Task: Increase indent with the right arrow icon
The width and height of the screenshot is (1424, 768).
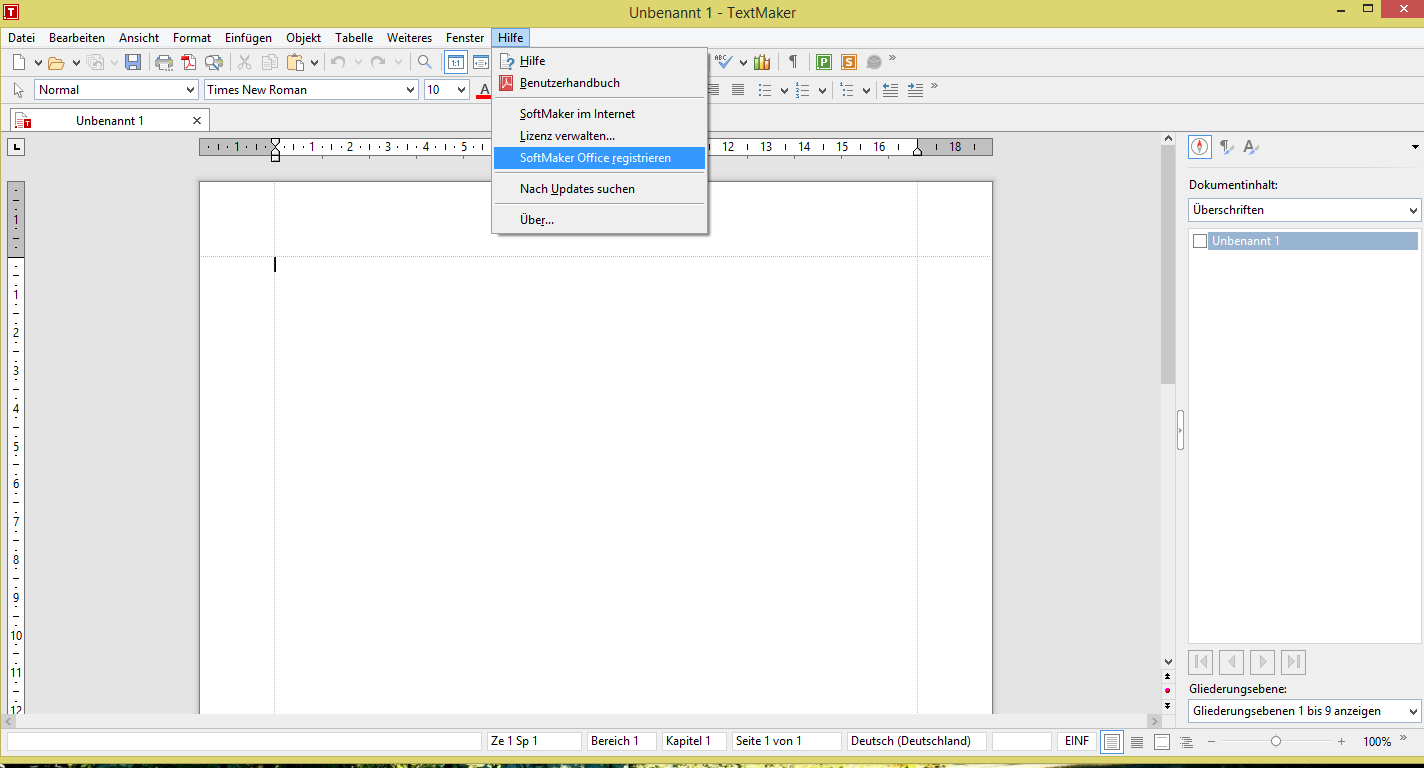Action: pyautogui.click(x=915, y=90)
